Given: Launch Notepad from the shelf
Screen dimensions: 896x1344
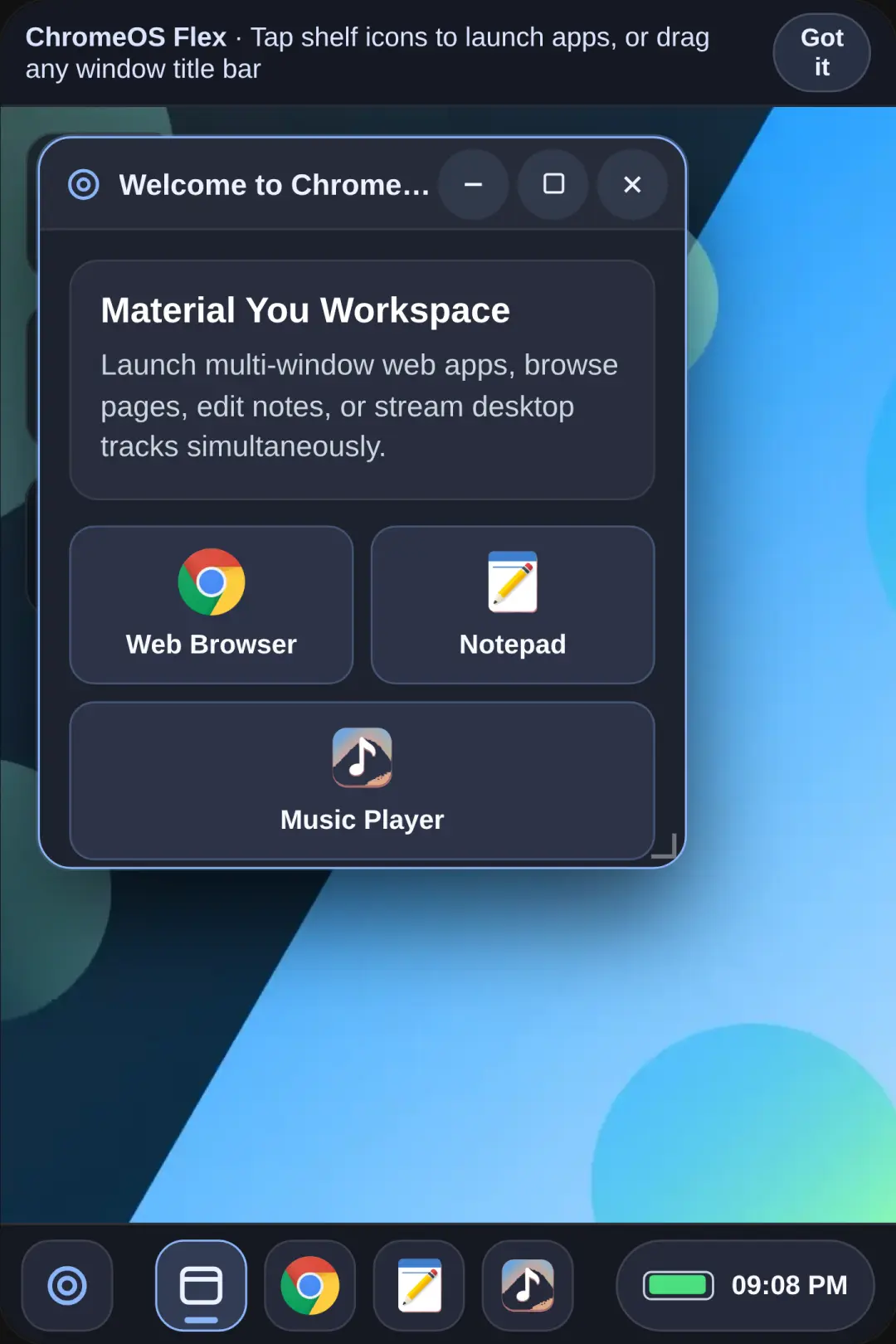Looking at the screenshot, I should (x=419, y=1285).
